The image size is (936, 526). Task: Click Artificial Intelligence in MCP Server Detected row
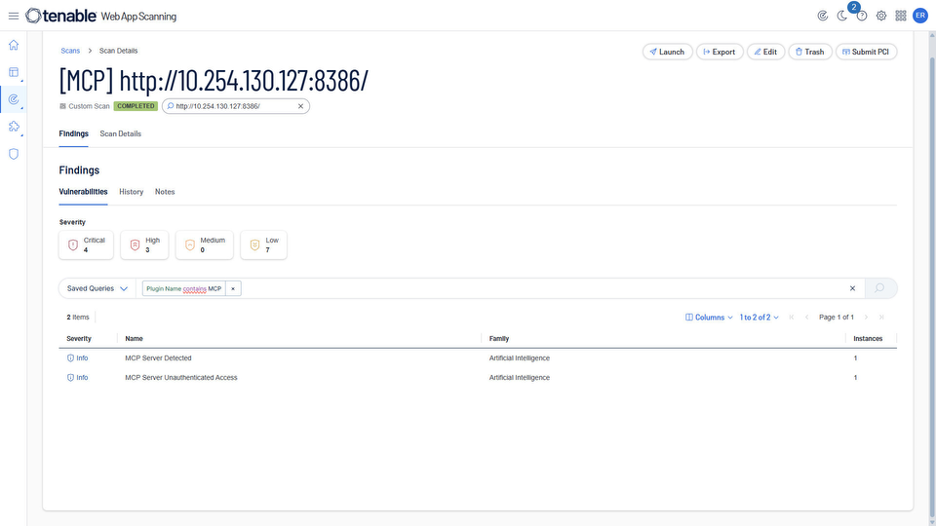[519, 358]
